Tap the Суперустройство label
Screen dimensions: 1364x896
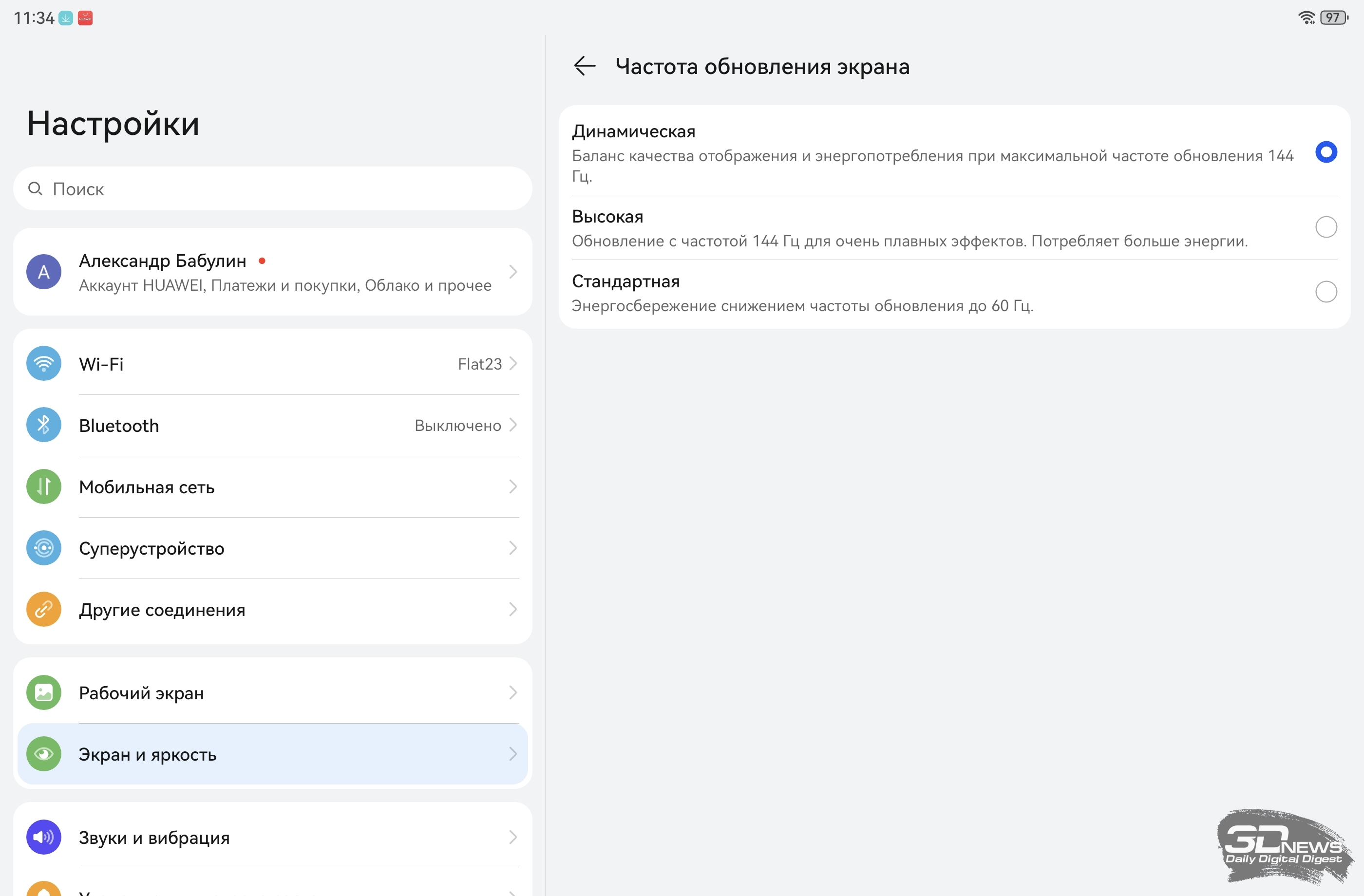[152, 548]
